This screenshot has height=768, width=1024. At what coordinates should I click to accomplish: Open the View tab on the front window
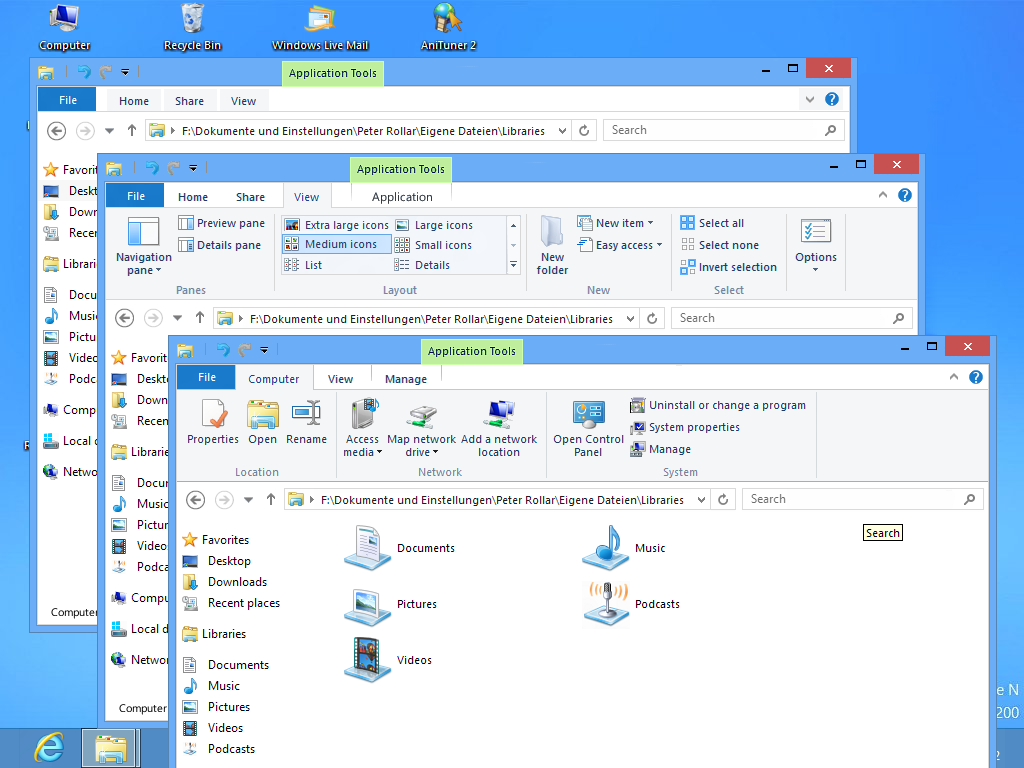(x=340, y=378)
